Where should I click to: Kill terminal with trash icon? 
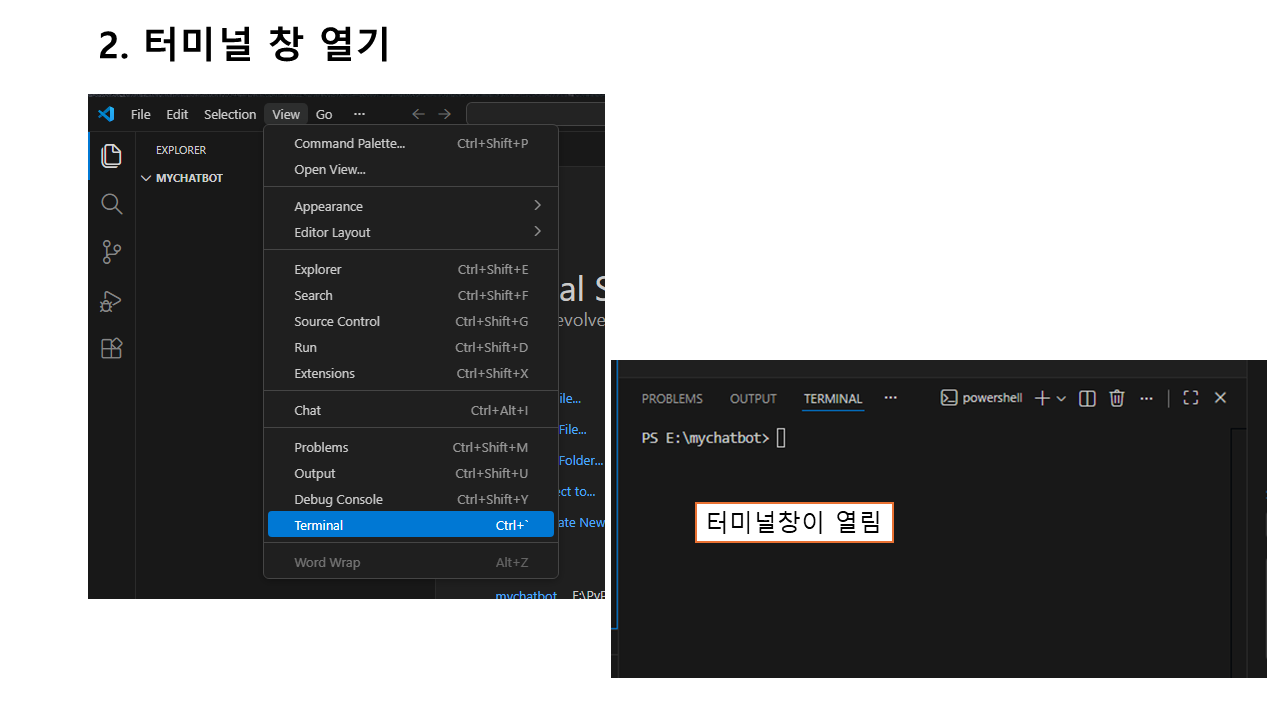click(1117, 398)
